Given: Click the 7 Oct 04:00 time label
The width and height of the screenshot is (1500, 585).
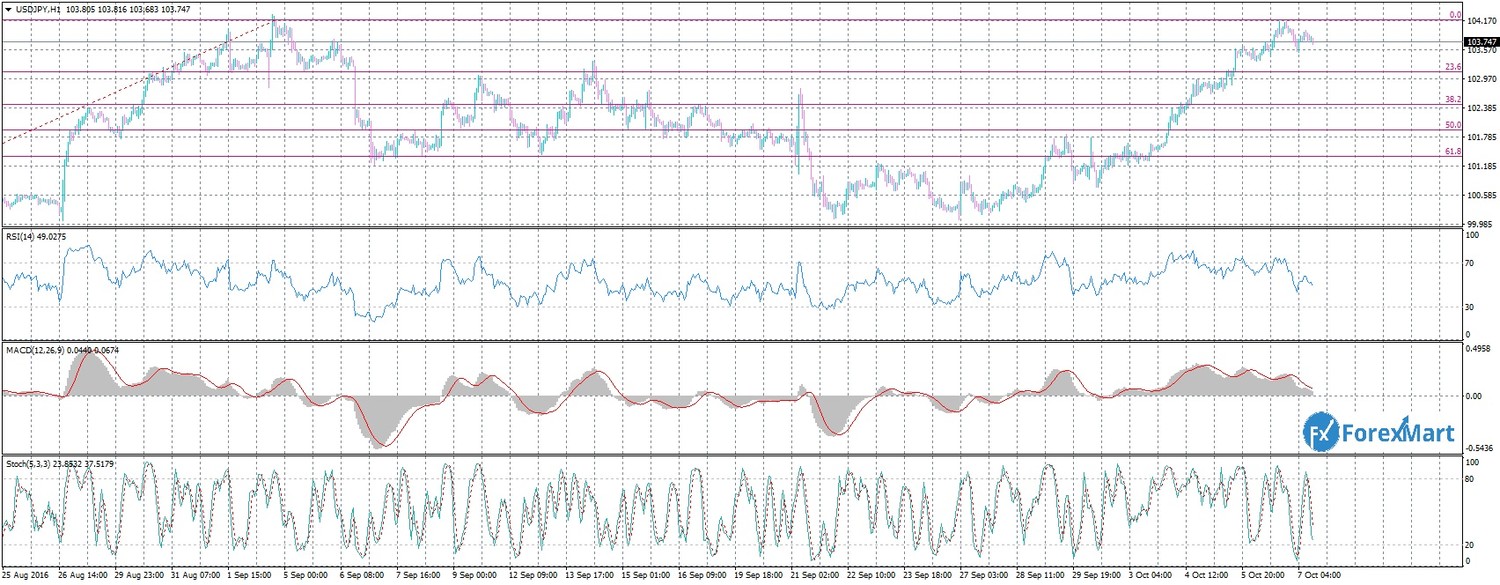Looking at the screenshot, I should click(x=1322, y=576).
